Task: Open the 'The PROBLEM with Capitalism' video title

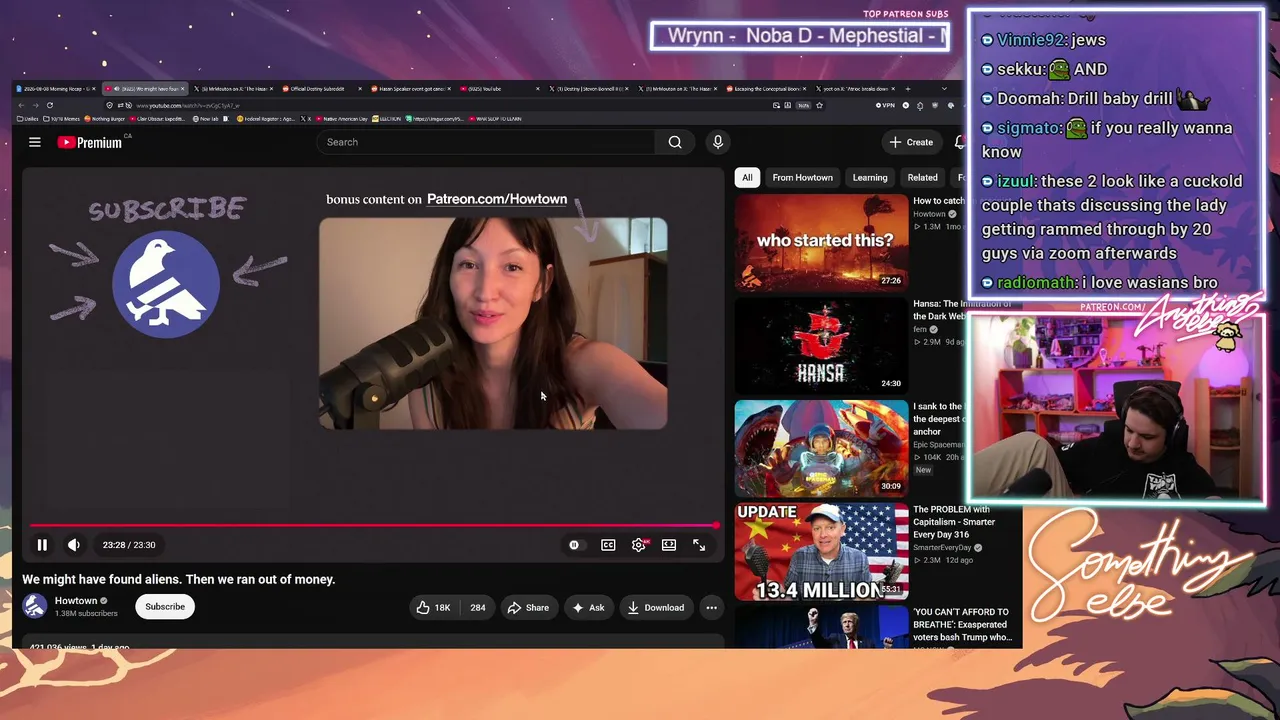Action: coord(955,522)
